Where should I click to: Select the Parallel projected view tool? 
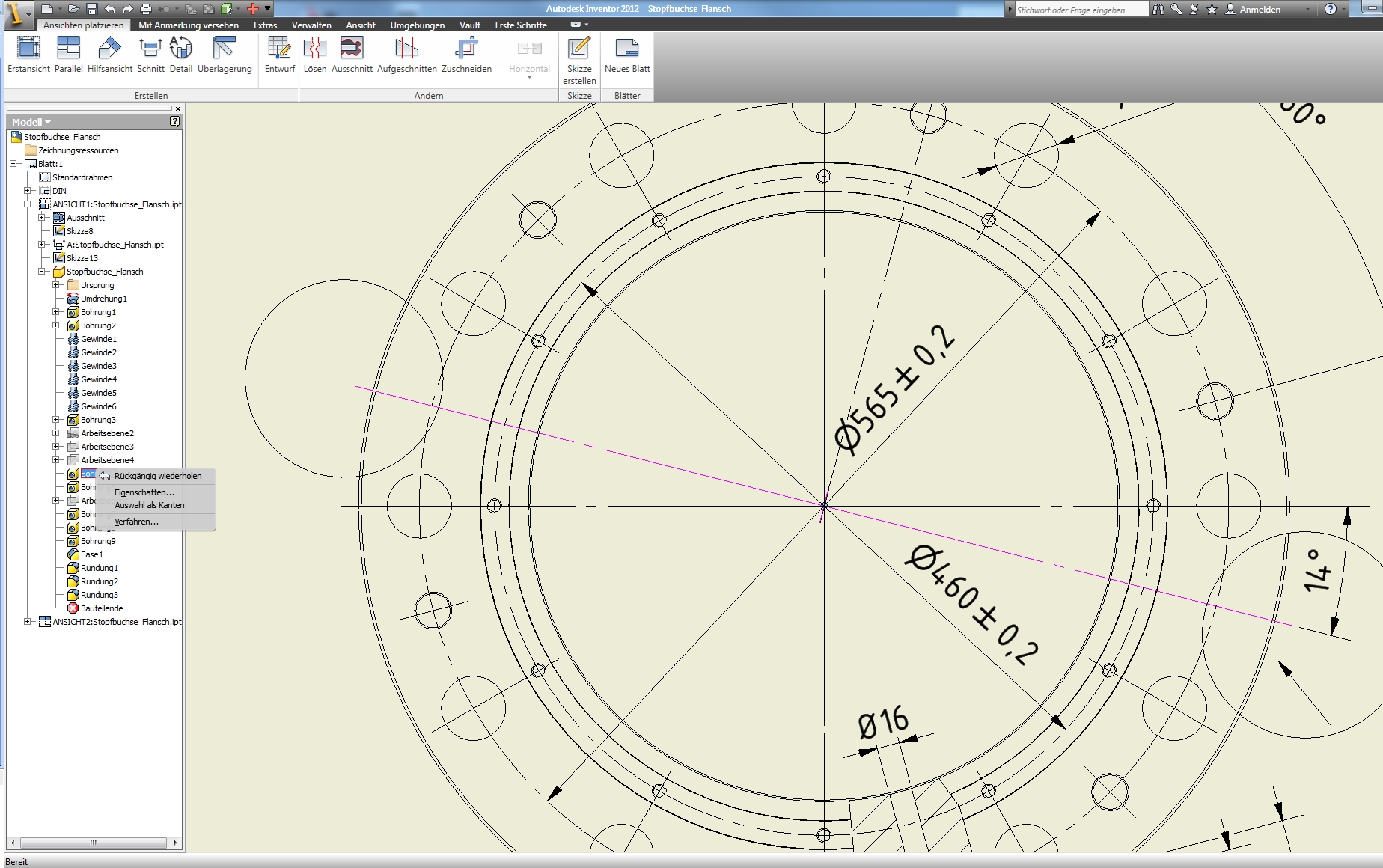[x=68, y=55]
